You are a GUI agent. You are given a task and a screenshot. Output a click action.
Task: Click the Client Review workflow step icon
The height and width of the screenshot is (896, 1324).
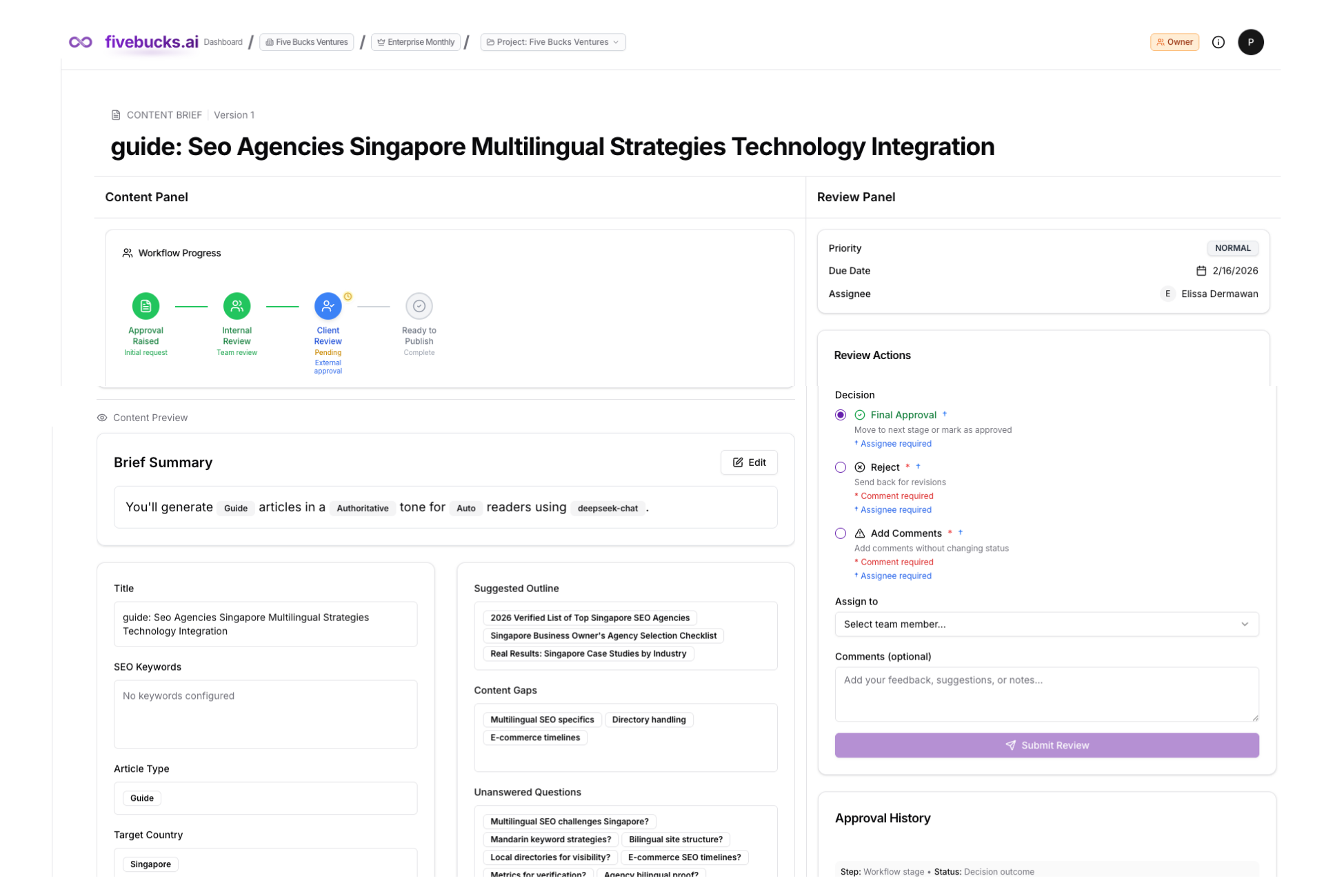[x=328, y=306]
